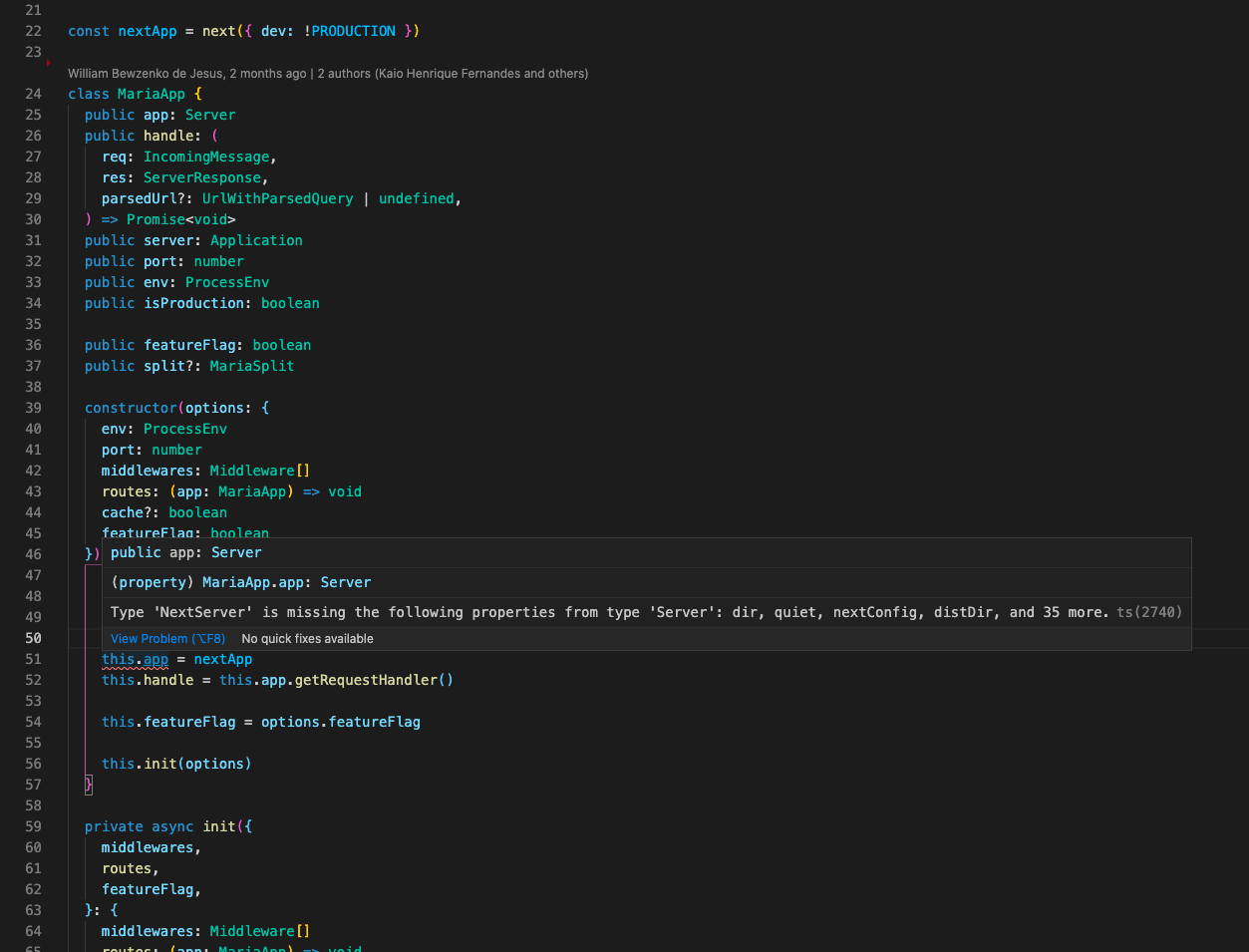This screenshot has width=1249, height=952.
Task: Click line number 59 in the gutter
Action: point(33,826)
